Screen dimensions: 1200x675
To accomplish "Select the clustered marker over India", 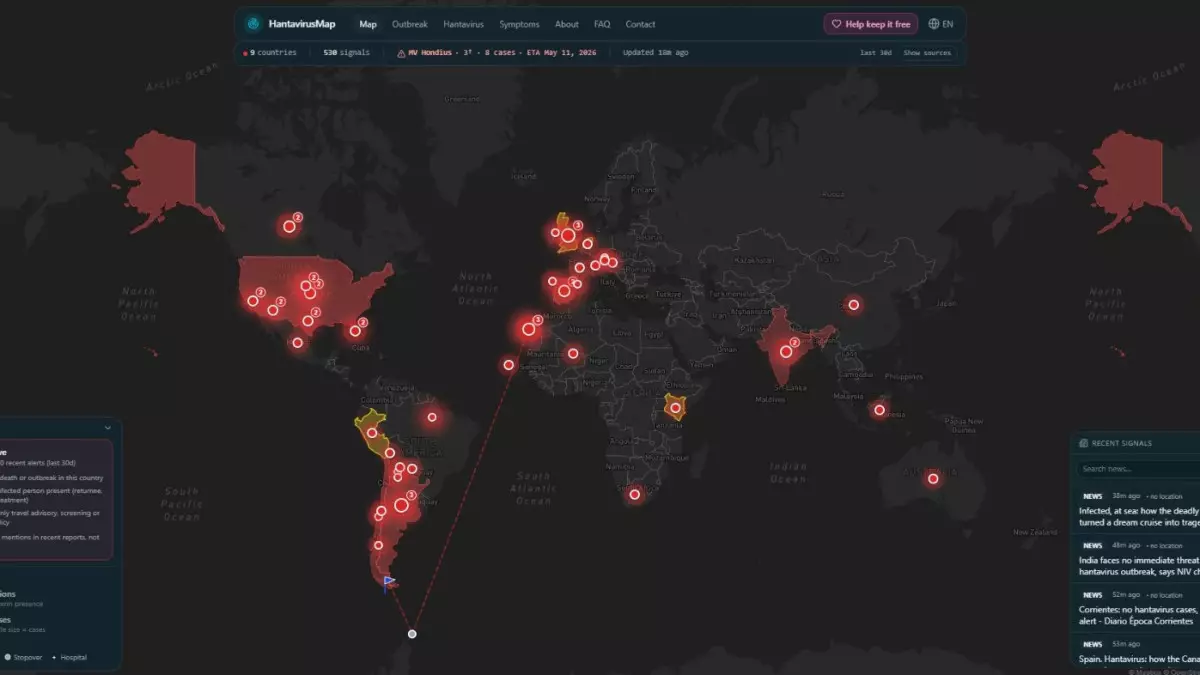I will pyautogui.click(x=786, y=351).
